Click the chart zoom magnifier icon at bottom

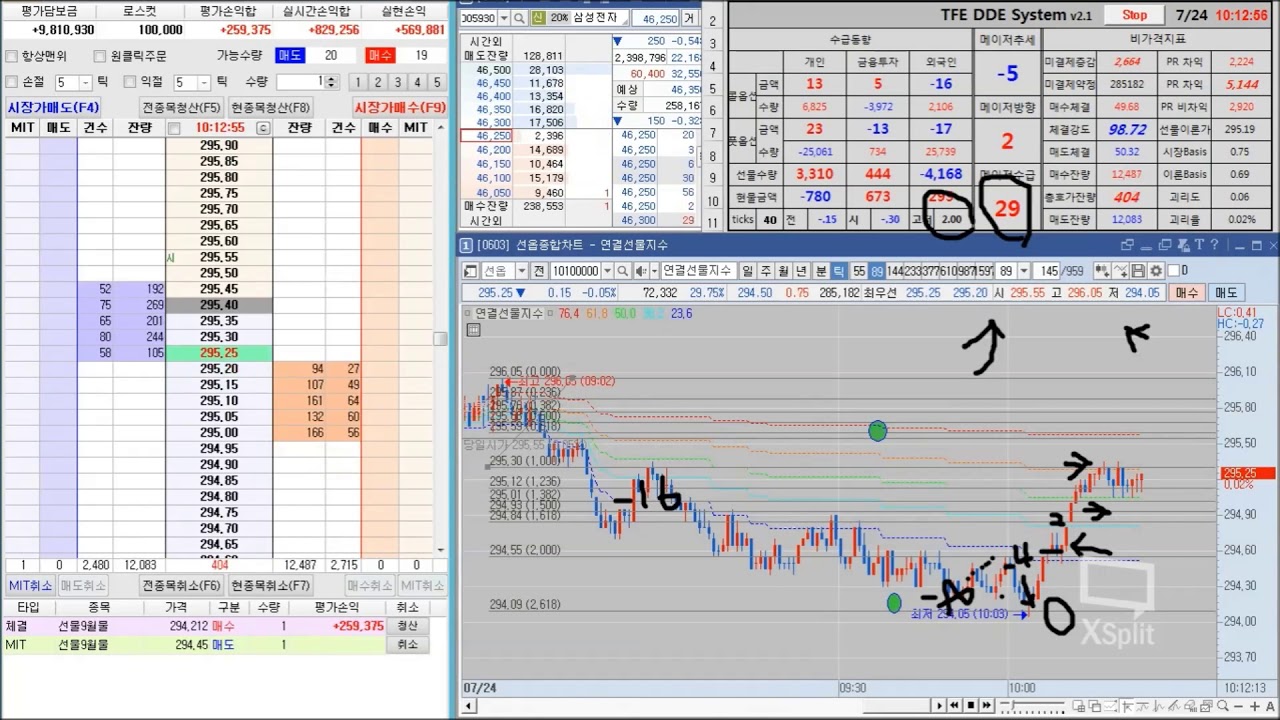point(1222,706)
